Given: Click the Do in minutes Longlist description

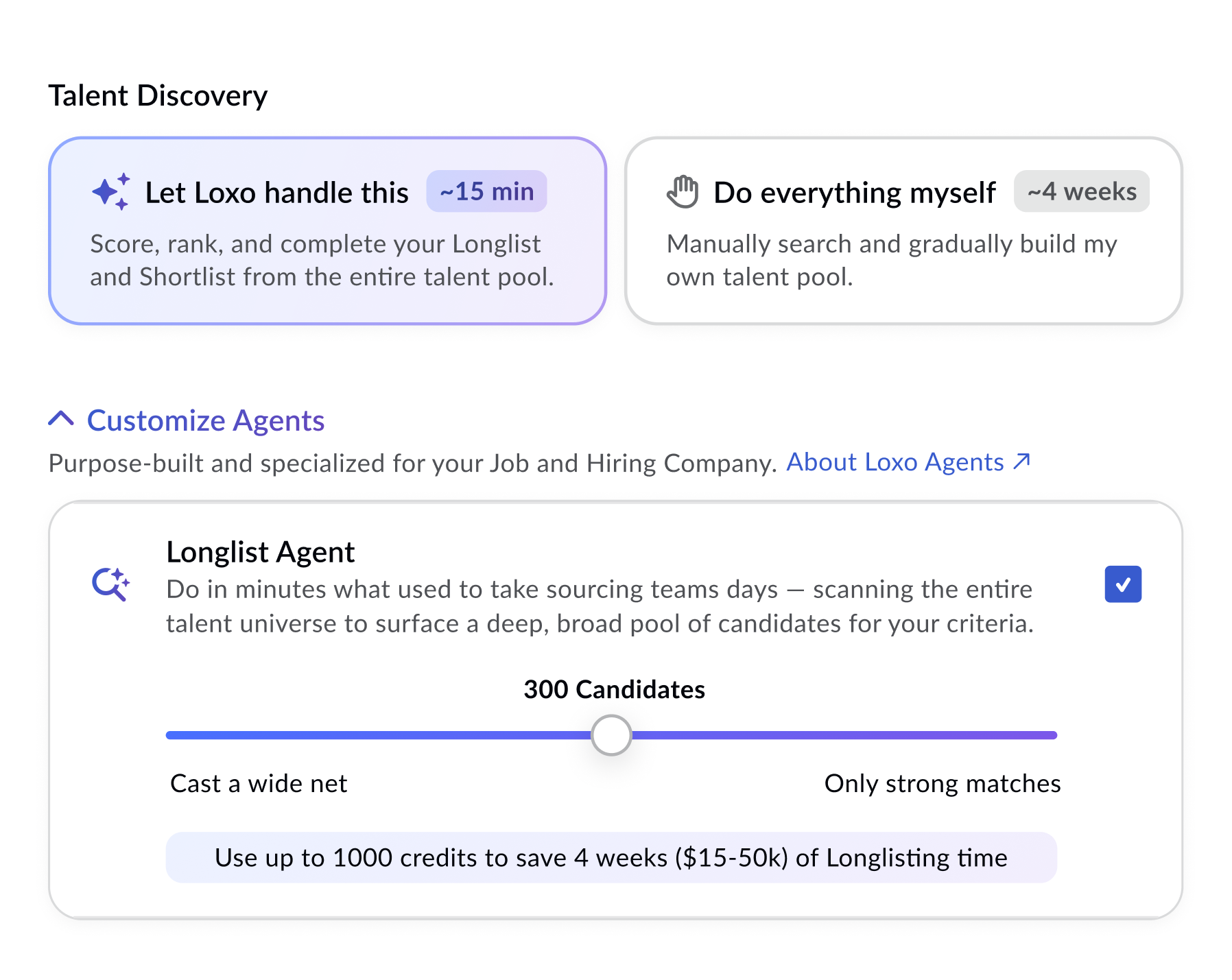Looking at the screenshot, I should tap(600, 606).
